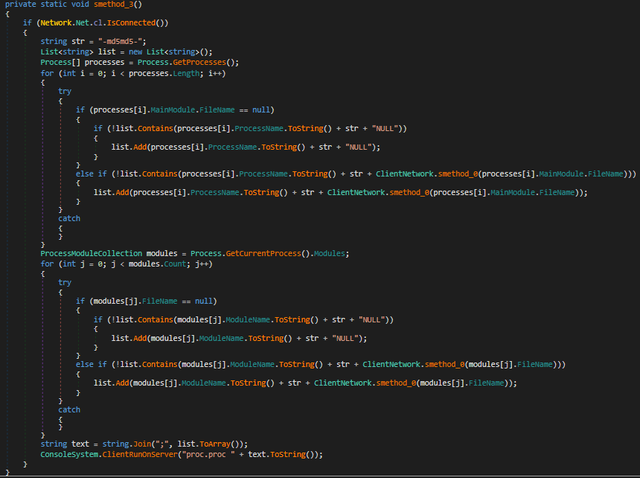The width and height of the screenshot is (640, 478).
Task: Click modules.Count in the second loop
Action: pos(158,264)
